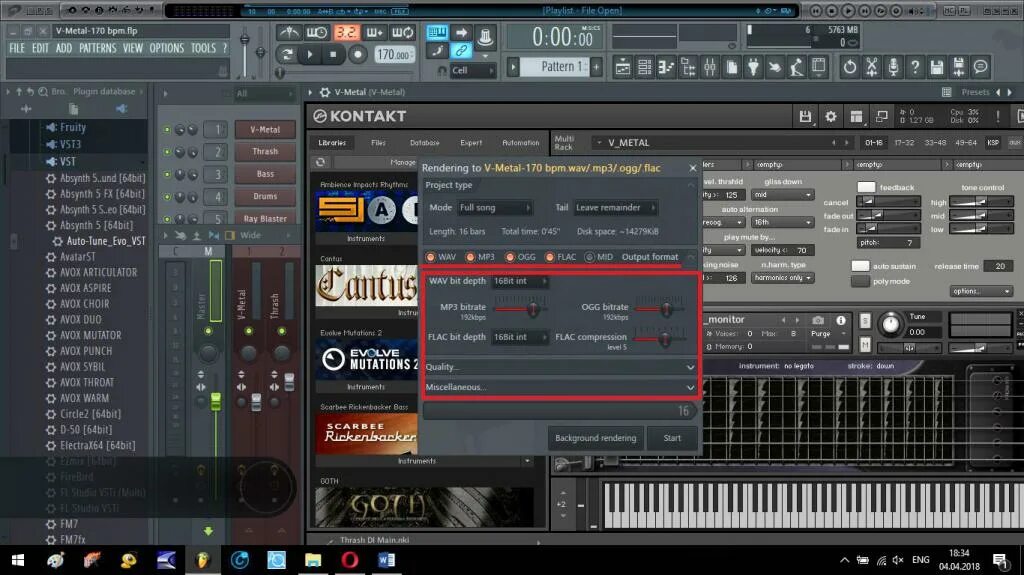Click the link chain icon
Image resolution: width=1024 pixels, height=575 pixels.
point(461,50)
